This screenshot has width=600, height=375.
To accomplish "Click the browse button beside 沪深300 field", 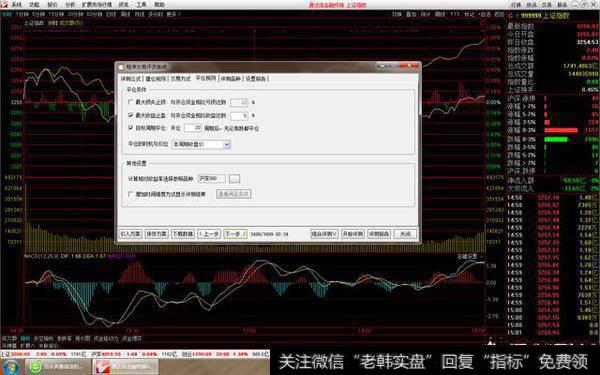I will pyautogui.click(x=234, y=179).
